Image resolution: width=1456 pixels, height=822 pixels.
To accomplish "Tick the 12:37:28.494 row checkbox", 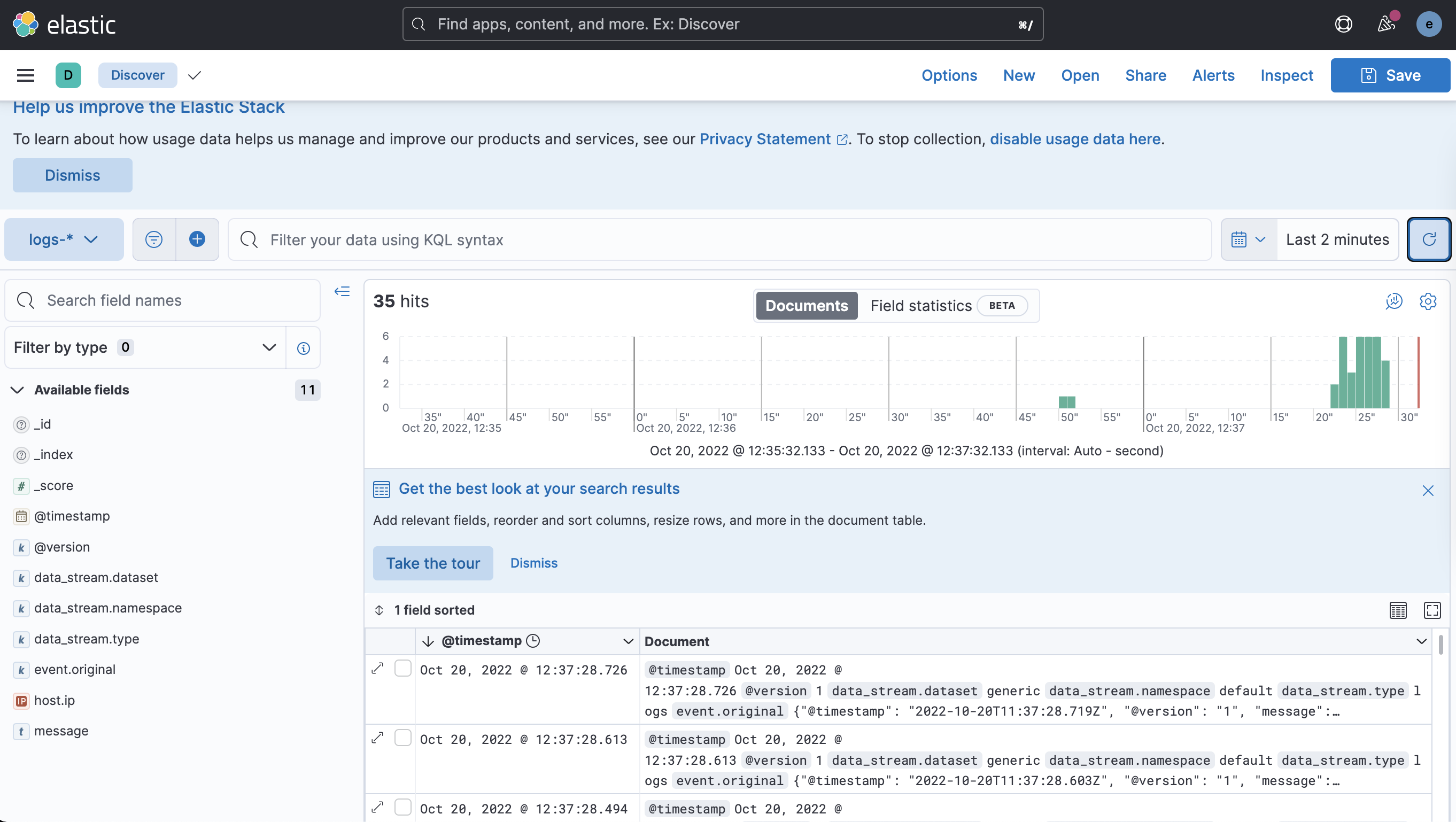I will [402, 807].
